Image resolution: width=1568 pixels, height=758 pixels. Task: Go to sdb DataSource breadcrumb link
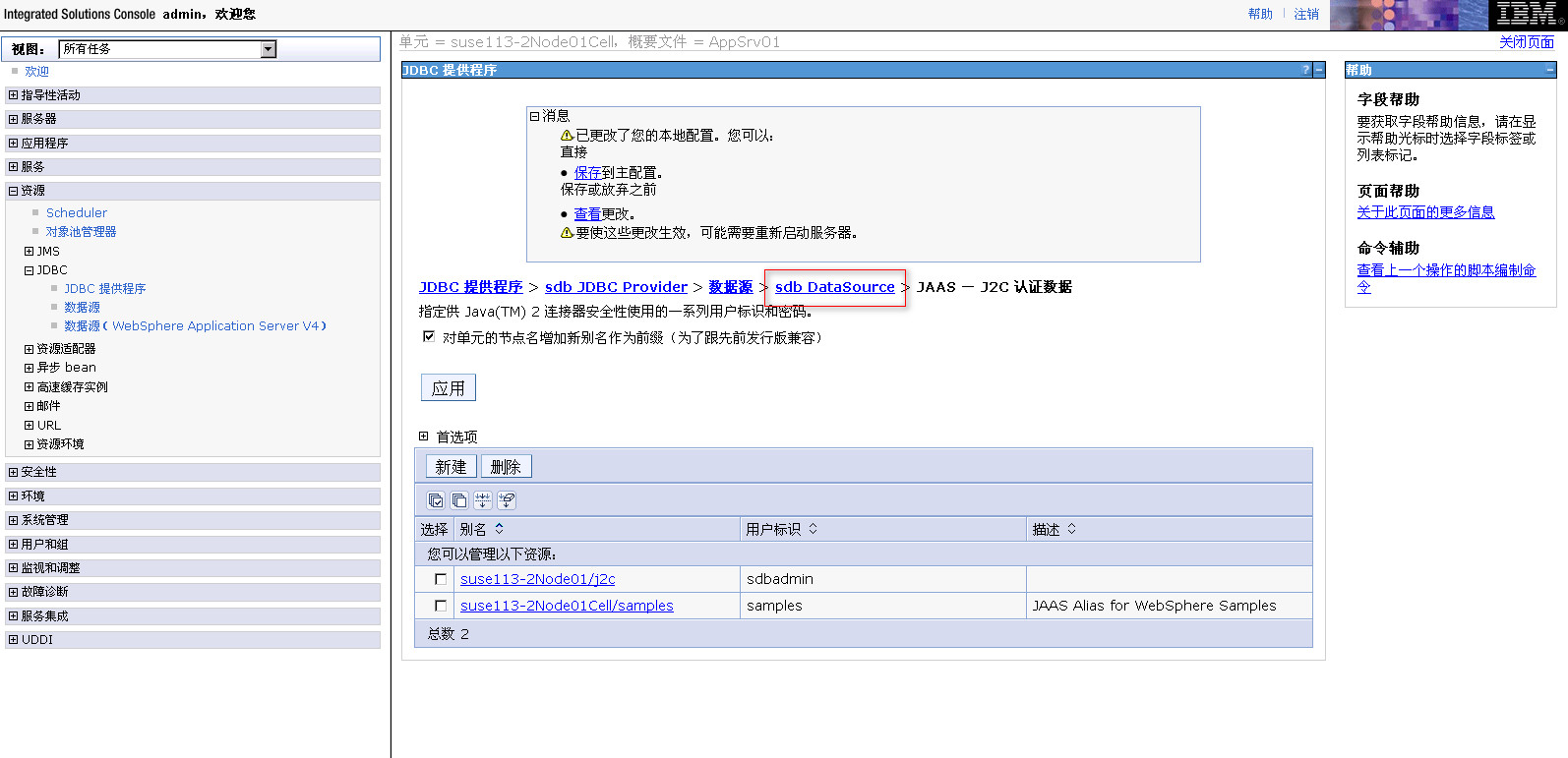click(x=835, y=287)
